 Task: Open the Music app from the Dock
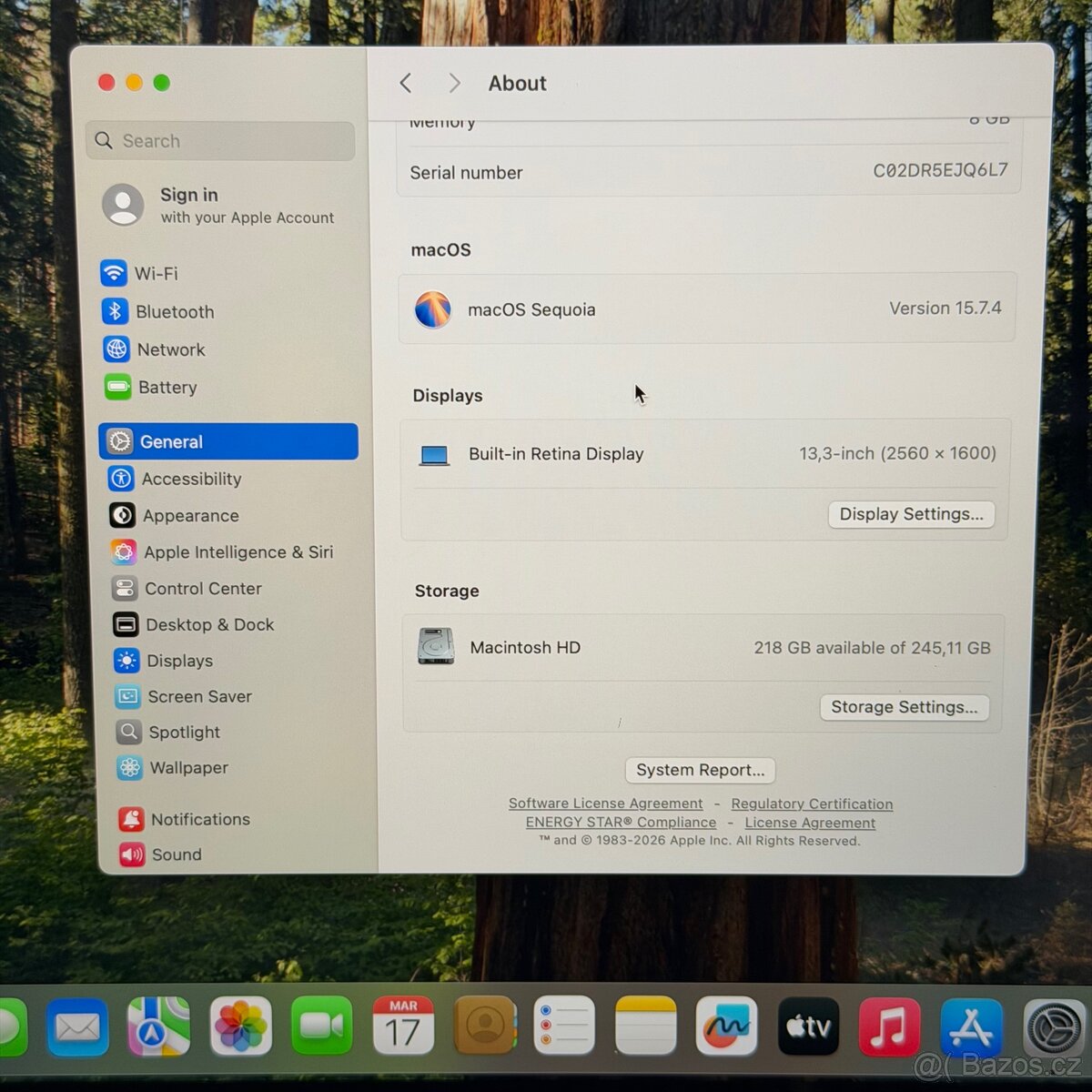pos(889,1028)
